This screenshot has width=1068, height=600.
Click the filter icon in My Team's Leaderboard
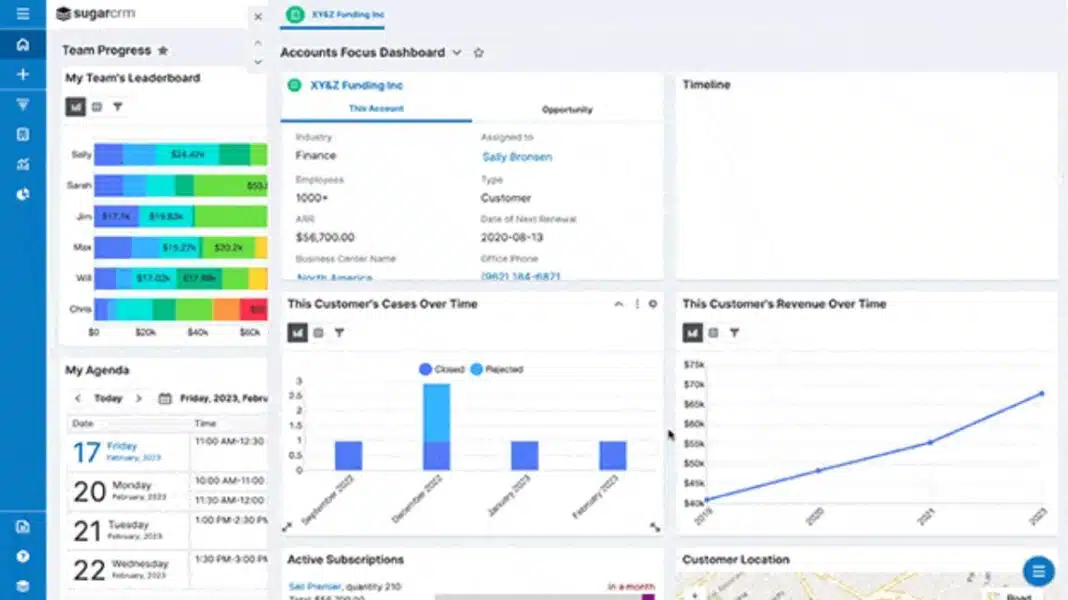coord(117,107)
